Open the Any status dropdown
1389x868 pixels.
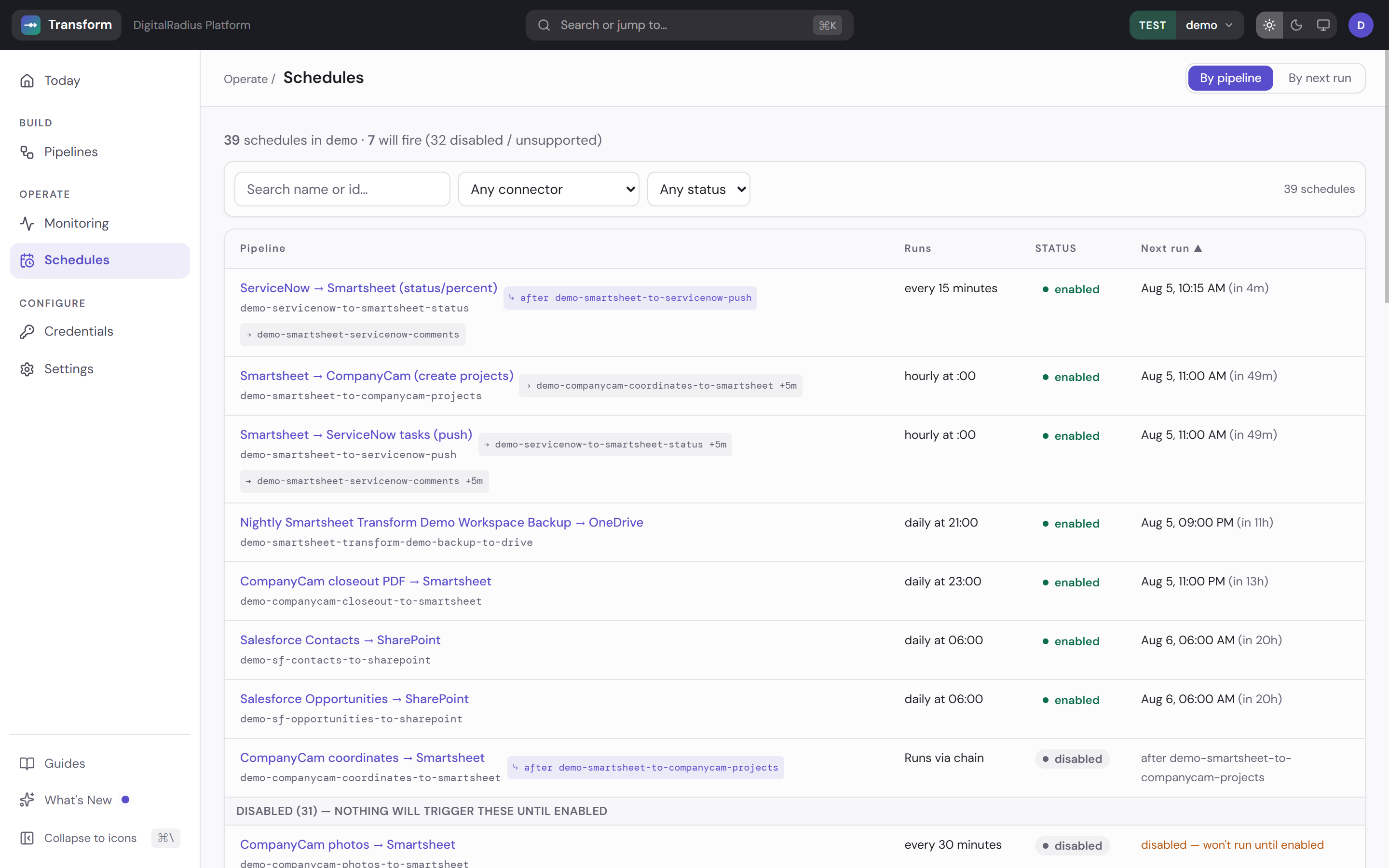[x=698, y=189]
